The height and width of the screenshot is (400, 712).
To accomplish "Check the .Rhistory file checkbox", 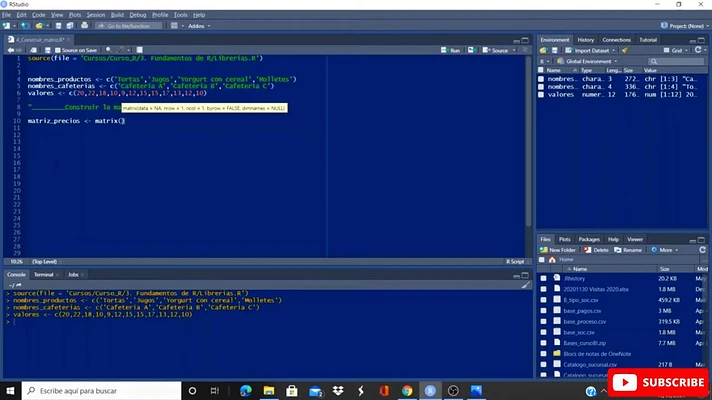I will click(x=544, y=278).
